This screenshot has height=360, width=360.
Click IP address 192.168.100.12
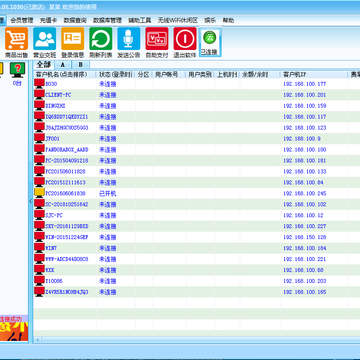(303, 215)
